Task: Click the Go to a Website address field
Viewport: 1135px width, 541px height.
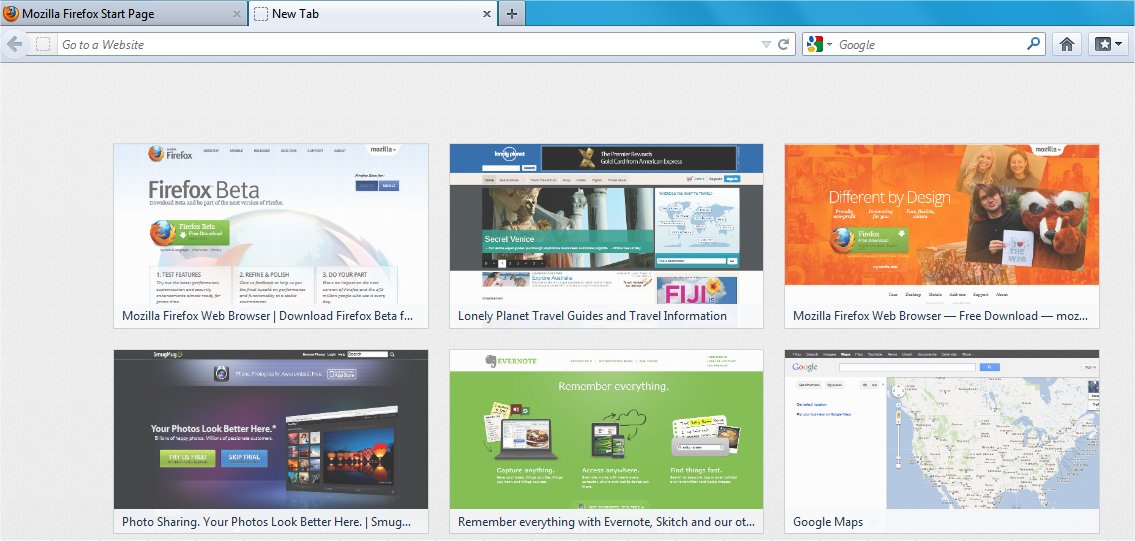Action: tap(400, 44)
